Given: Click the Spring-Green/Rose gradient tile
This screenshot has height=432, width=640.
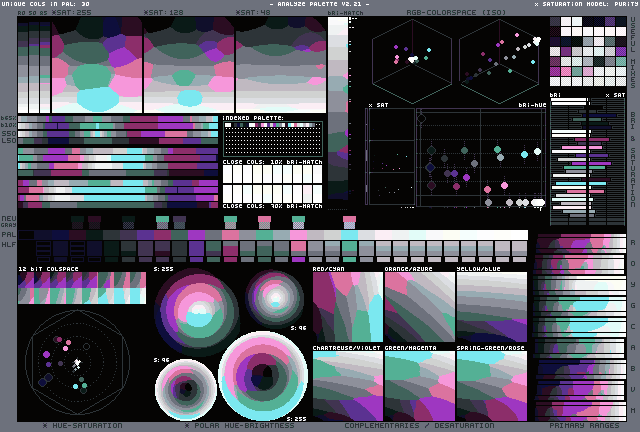Looking at the screenshot, I should [491, 385].
